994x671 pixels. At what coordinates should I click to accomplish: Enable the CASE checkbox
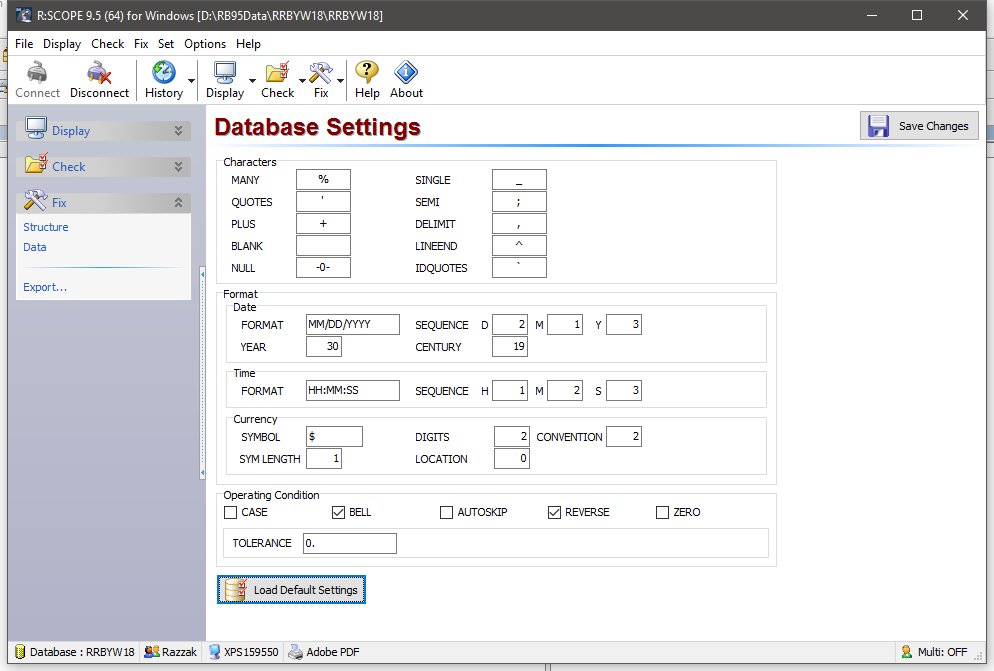click(x=231, y=513)
